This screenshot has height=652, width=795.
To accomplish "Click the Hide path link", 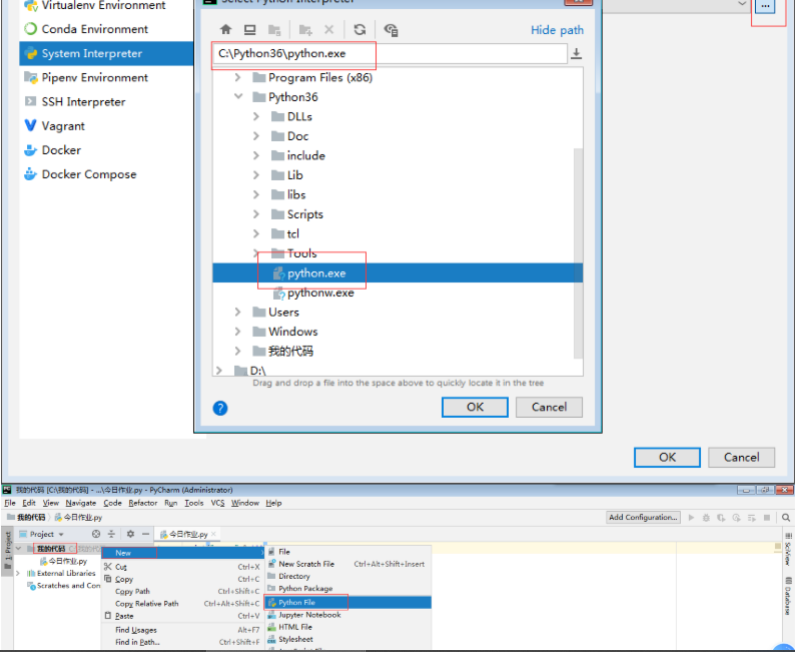I will click(557, 30).
